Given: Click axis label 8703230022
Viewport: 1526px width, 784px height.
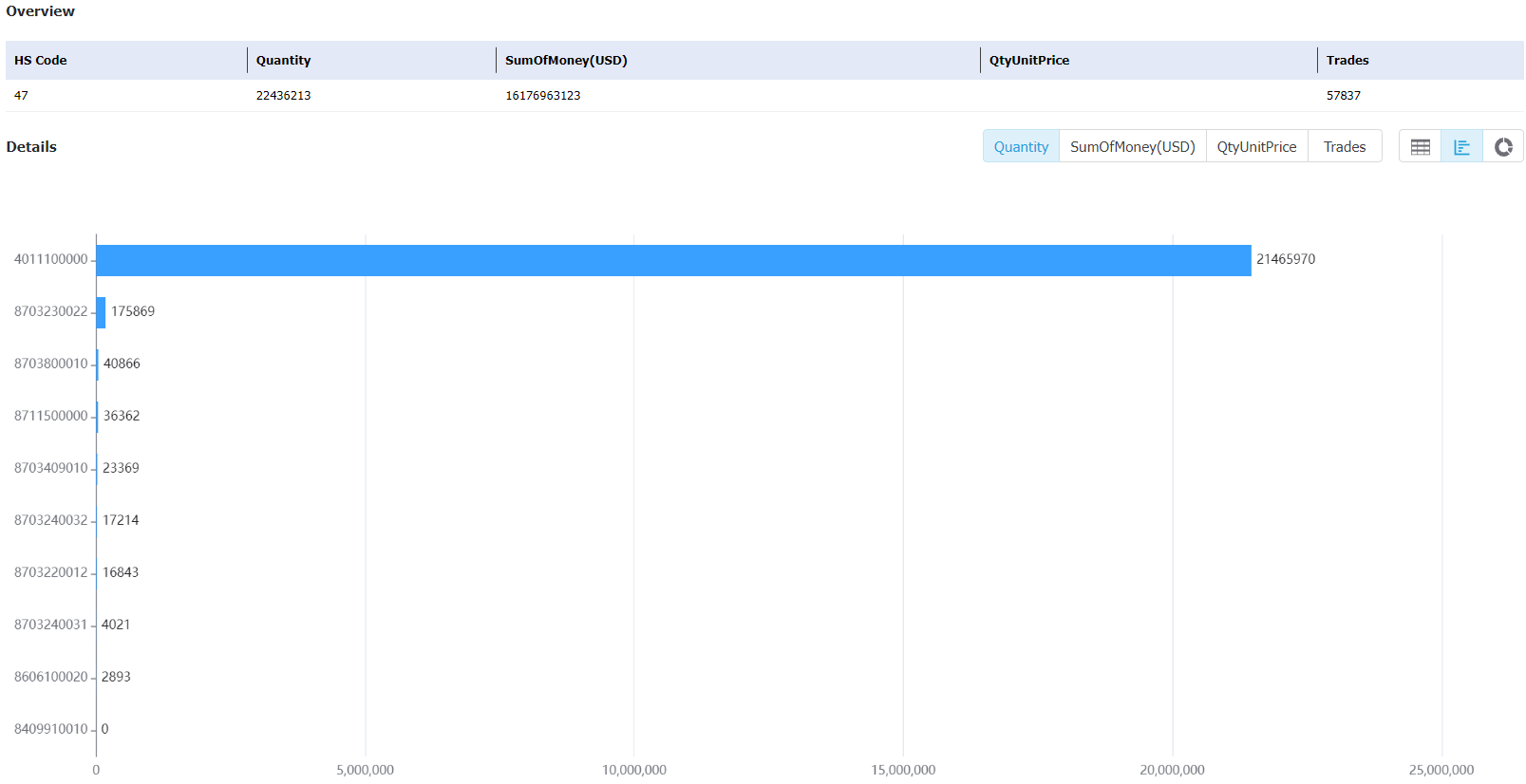Looking at the screenshot, I should (50, 311).
